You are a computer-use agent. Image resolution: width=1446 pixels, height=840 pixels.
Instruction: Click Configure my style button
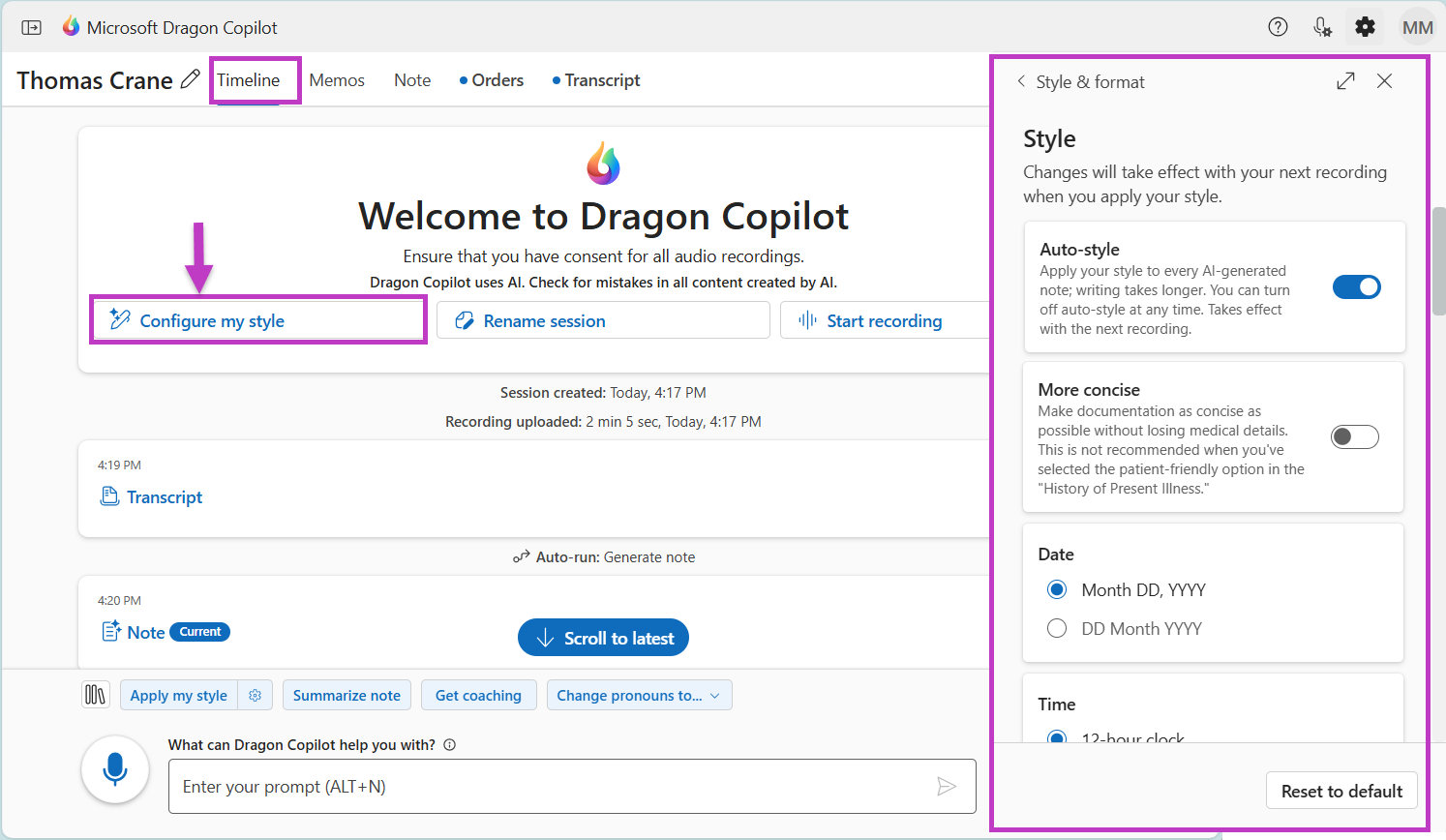[x=258, y=320]
